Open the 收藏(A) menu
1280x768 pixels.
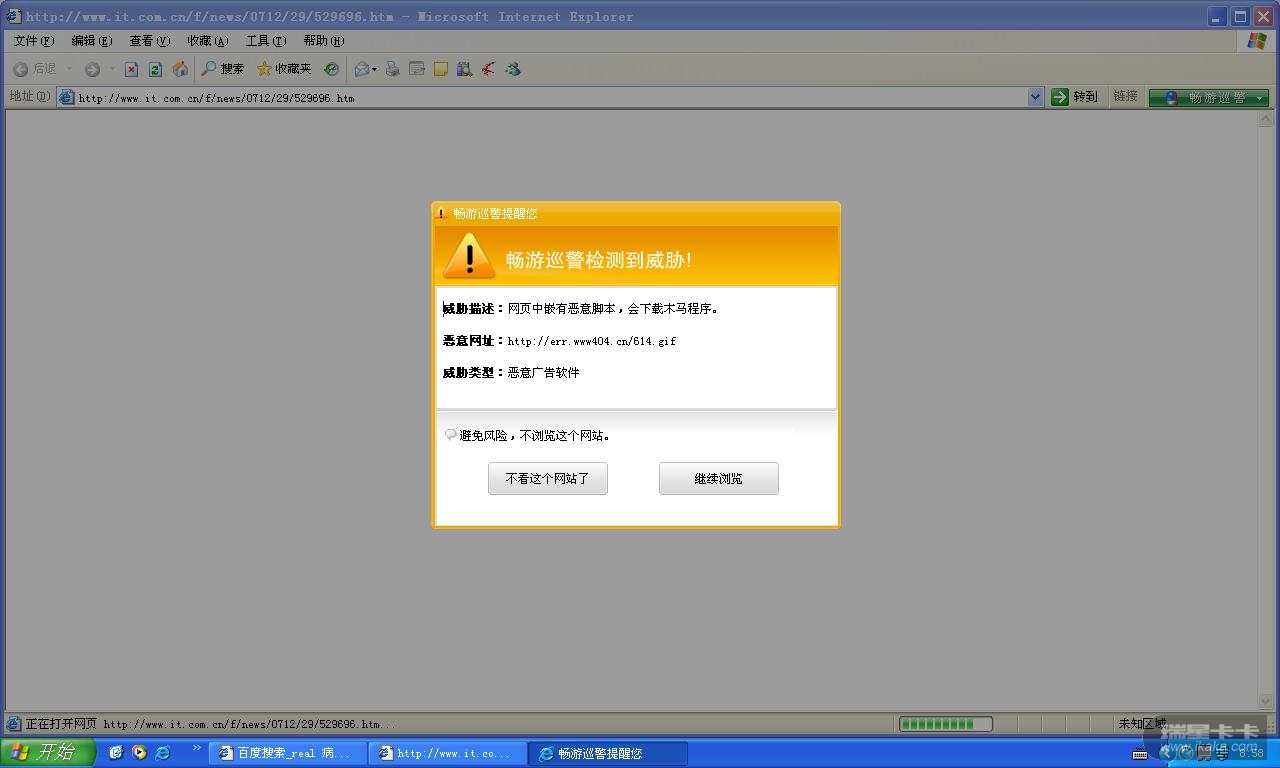(208, 41)
